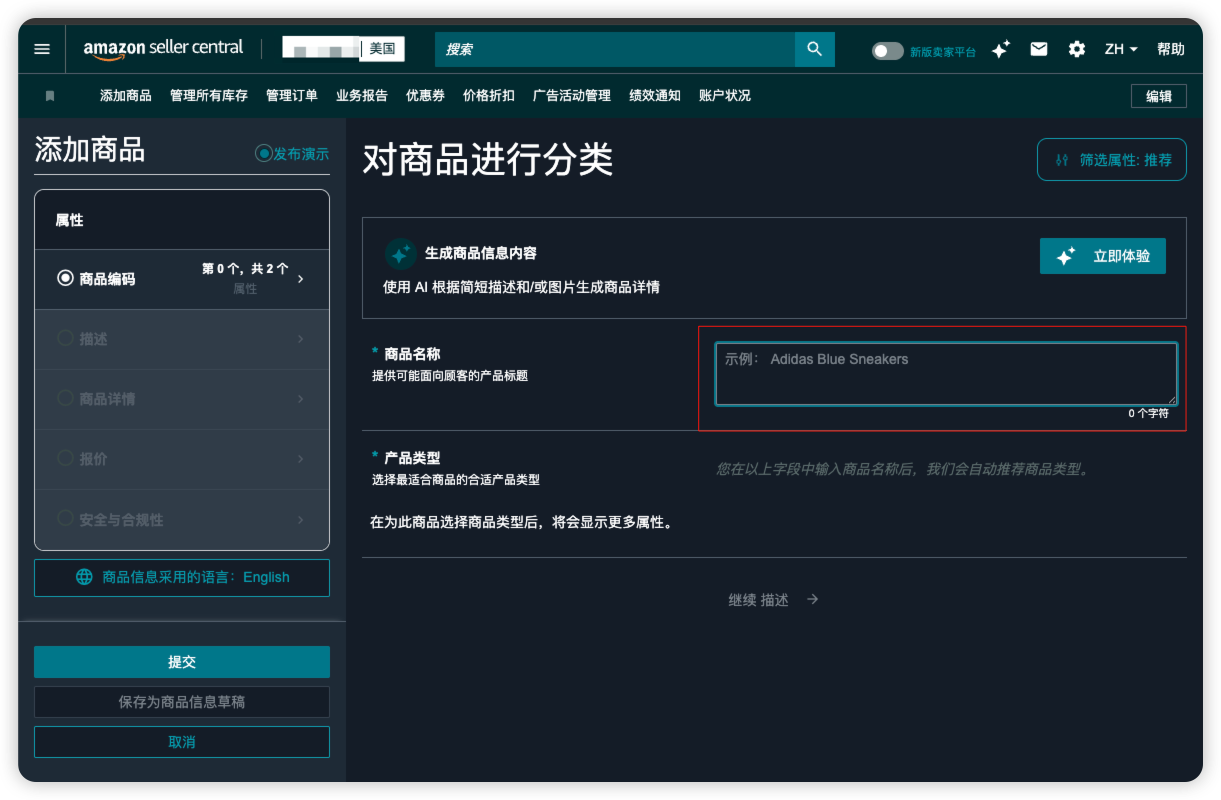Open the 管理所有库存 menu item
The height and width of the screenshot is (800, 1221).
(x=209, y=96)
